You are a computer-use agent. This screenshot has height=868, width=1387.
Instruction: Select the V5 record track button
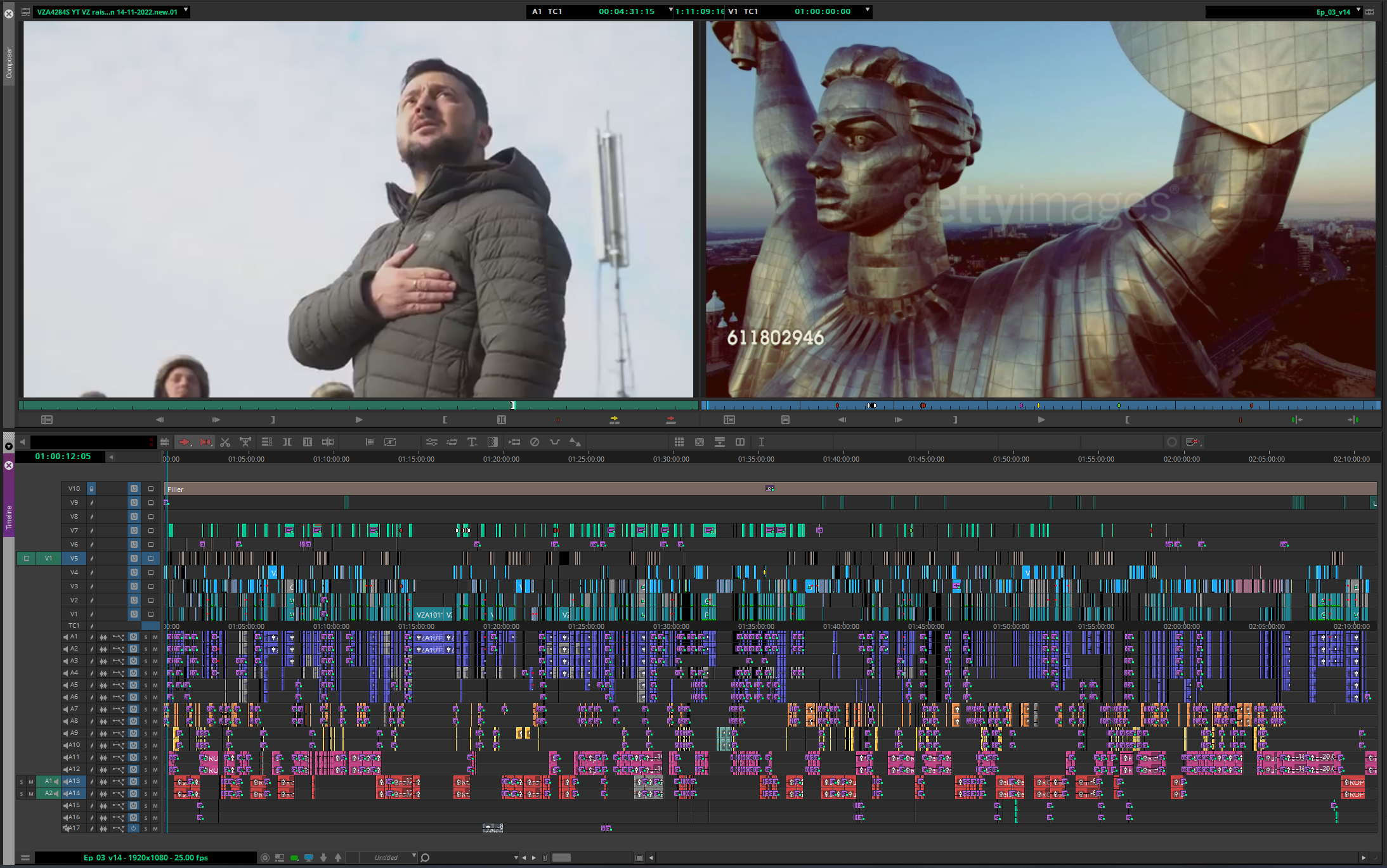[74, 559]
